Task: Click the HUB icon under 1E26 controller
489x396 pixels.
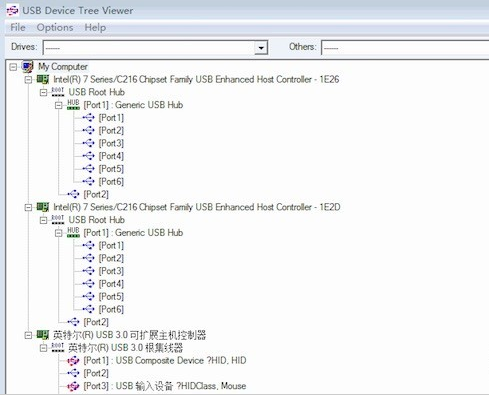Action: point(73,105)
